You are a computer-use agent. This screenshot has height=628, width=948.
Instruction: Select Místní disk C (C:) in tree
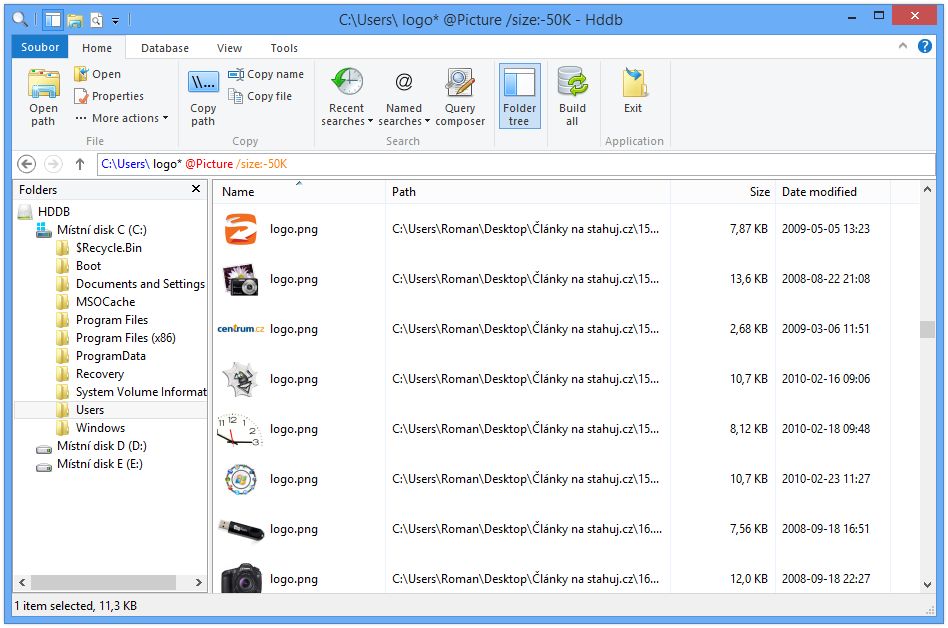[x=92, y=230]
